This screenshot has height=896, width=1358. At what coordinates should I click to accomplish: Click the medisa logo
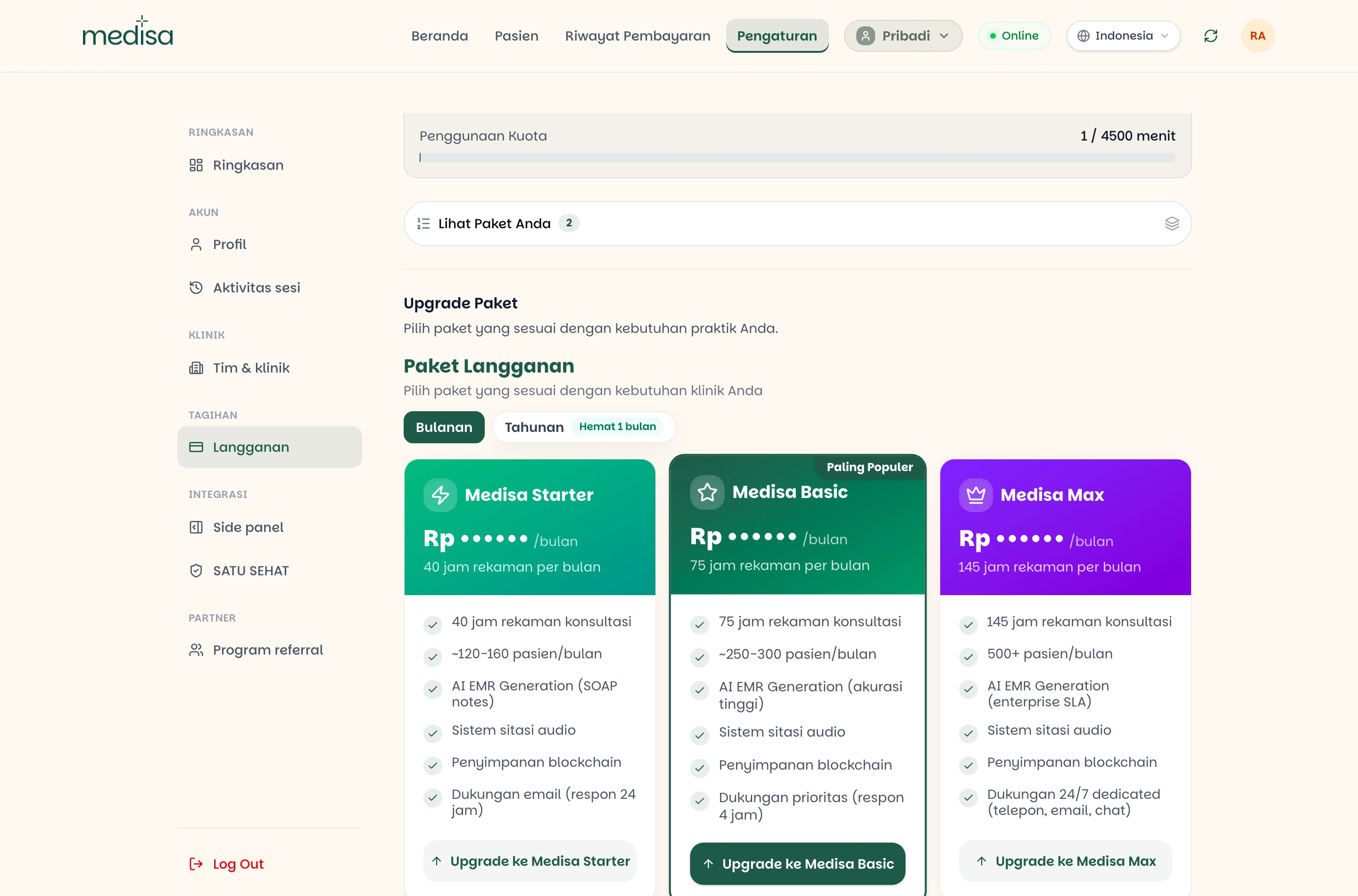coord(127,32)
